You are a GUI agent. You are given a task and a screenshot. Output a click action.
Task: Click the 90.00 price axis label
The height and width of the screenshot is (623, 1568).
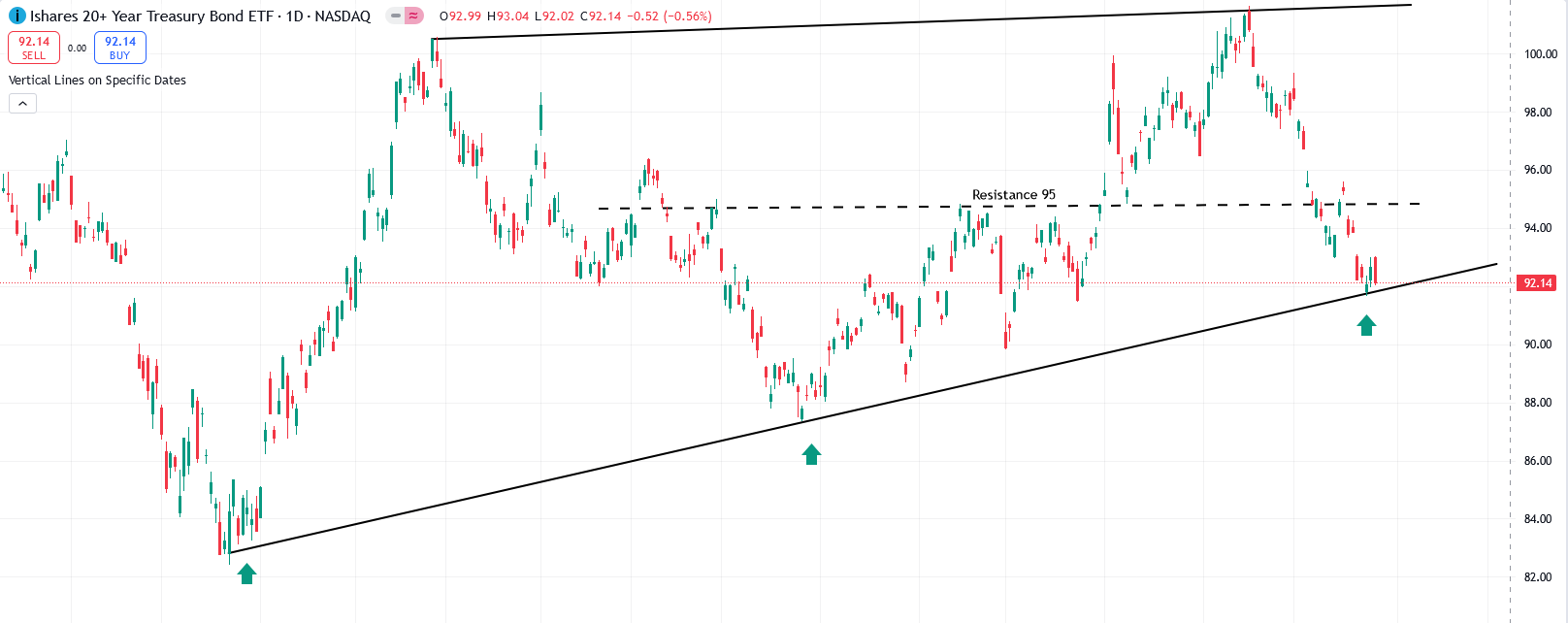(x=1538, y=344)
